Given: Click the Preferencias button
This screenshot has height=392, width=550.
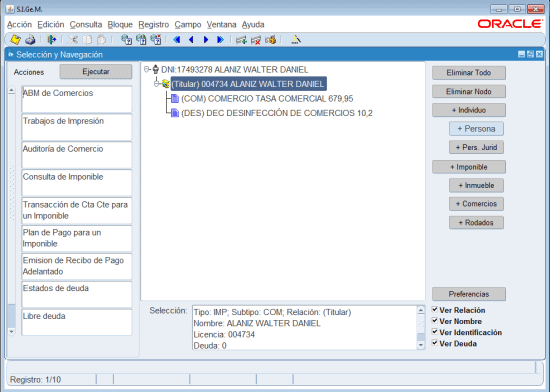Looking at the screenshot, I should (x=469, y=294).
